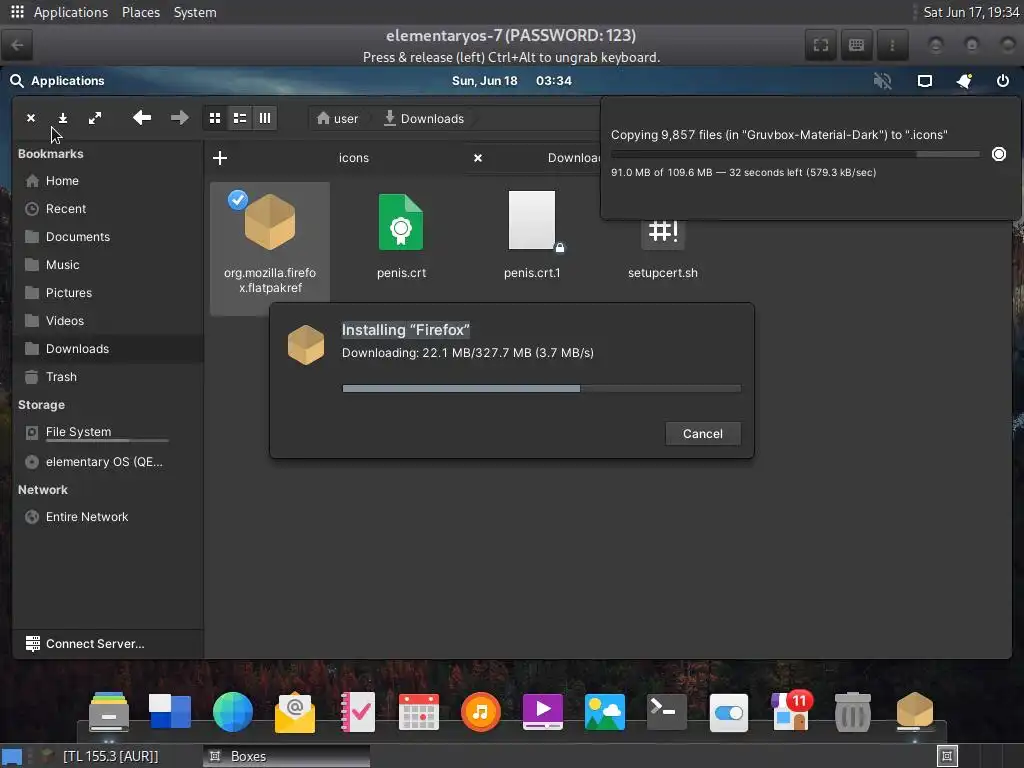Viewport: 1024px width, 768px height.
Task: Open Trash from the dock
Action: tap(853, 711)
